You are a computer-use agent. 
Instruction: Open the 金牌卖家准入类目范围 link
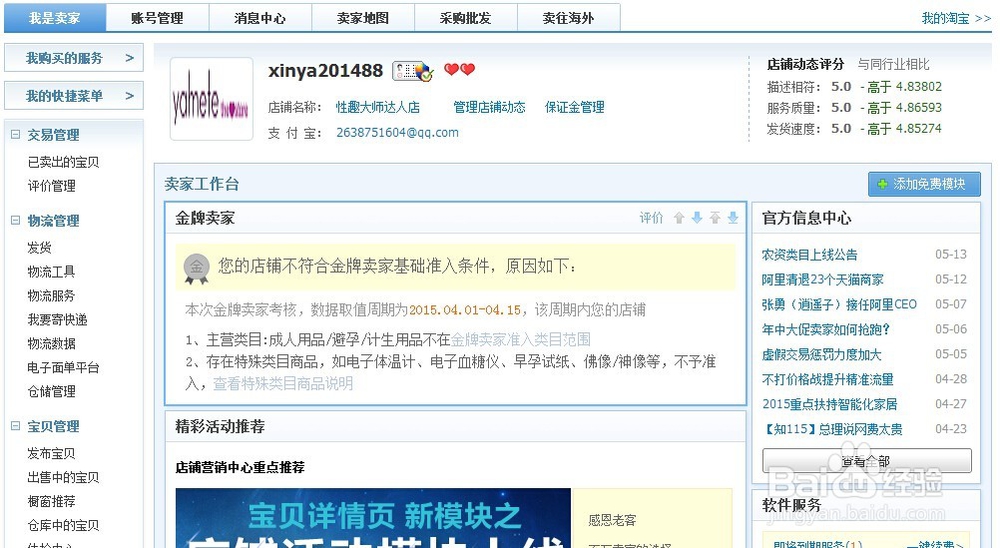520,339
